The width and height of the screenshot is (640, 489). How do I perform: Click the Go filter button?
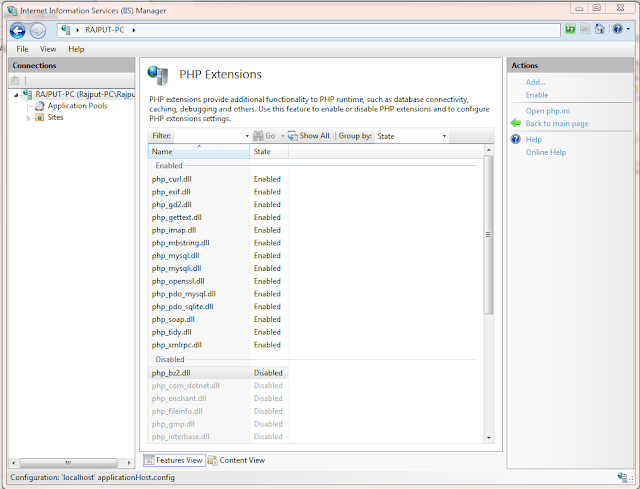point(264,136)
